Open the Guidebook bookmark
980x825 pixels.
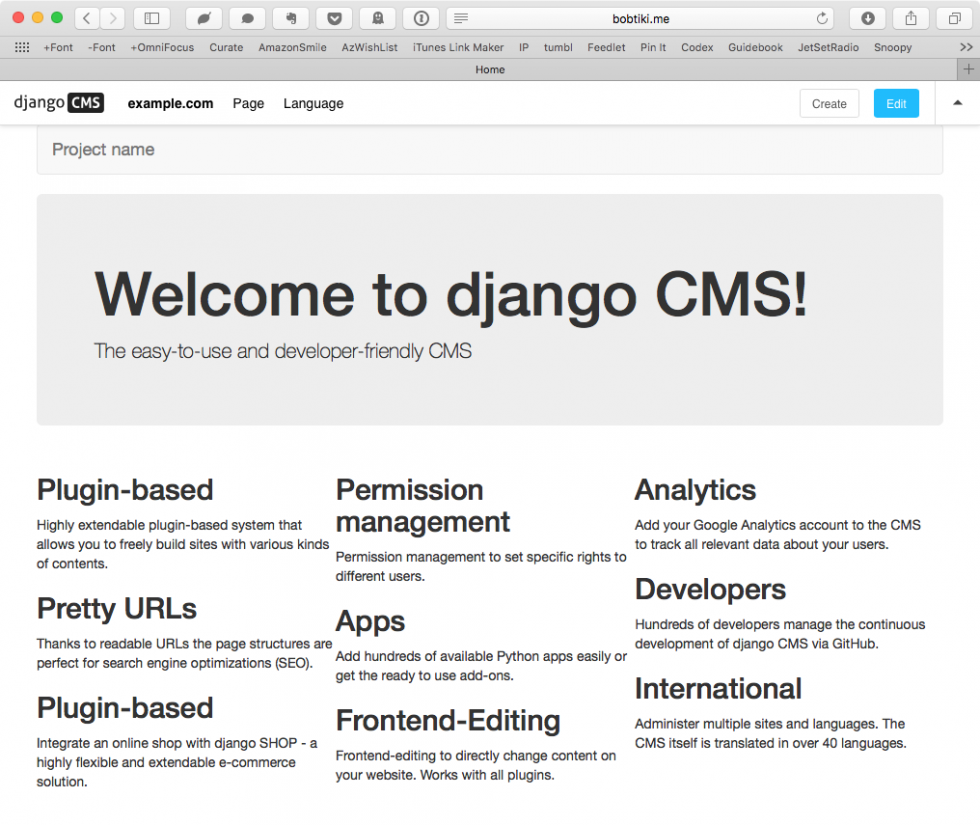(755, 48)
